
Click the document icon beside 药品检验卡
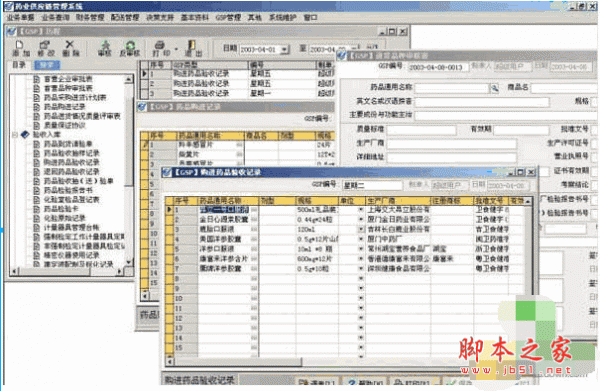coord(37,209)
